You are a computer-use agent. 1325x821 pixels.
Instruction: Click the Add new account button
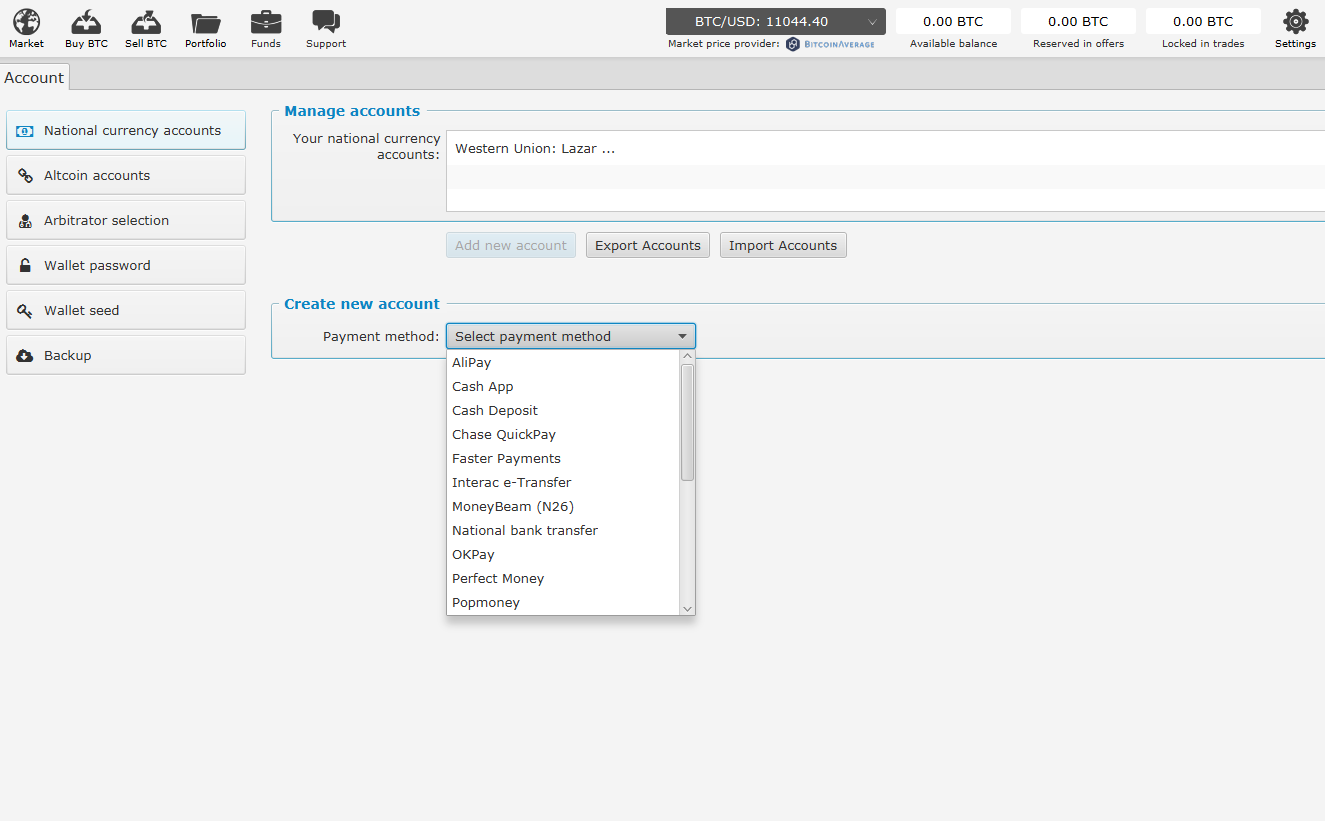click(511, 245)
